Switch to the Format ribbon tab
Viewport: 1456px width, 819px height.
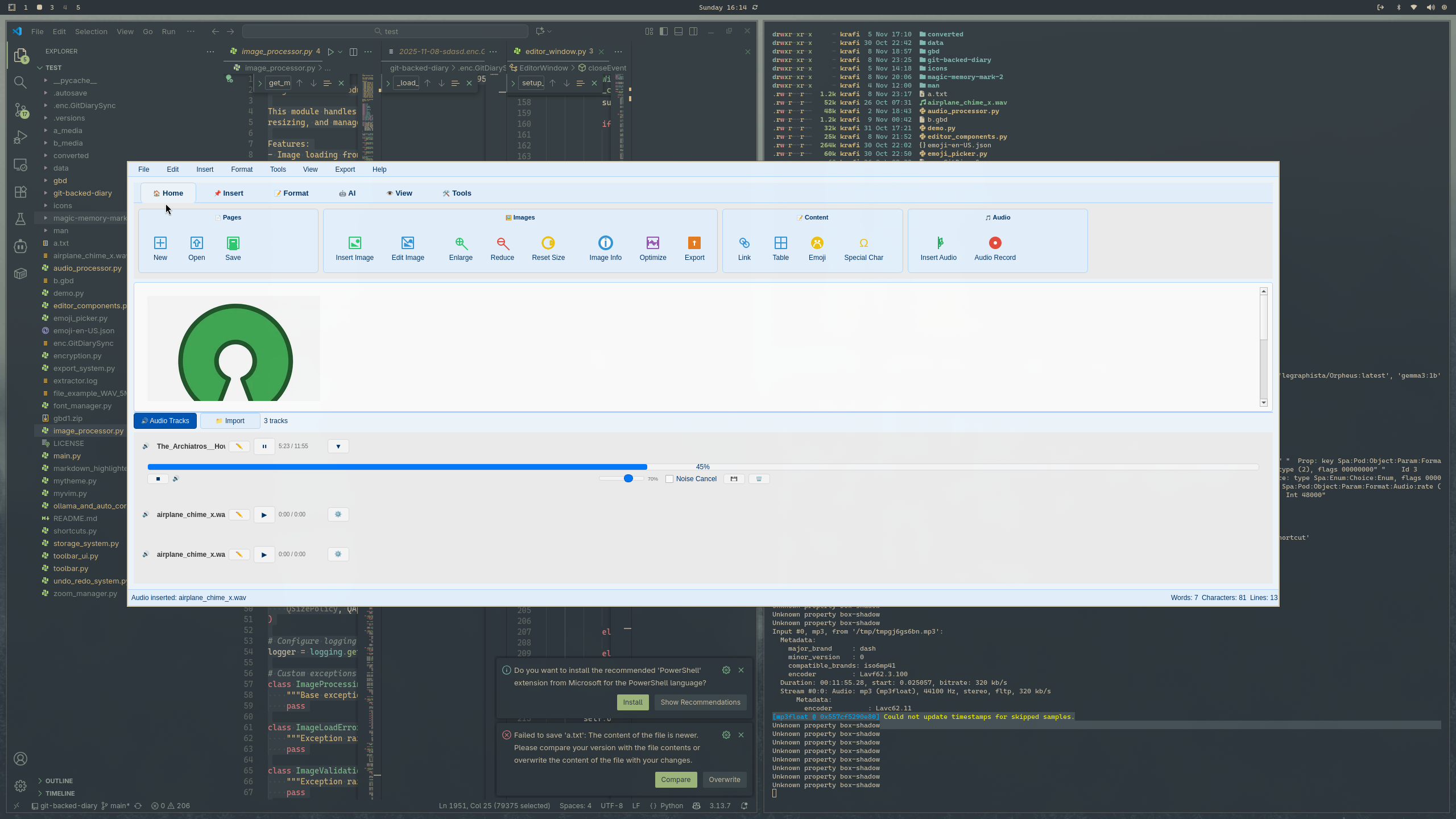coord(291,193)
